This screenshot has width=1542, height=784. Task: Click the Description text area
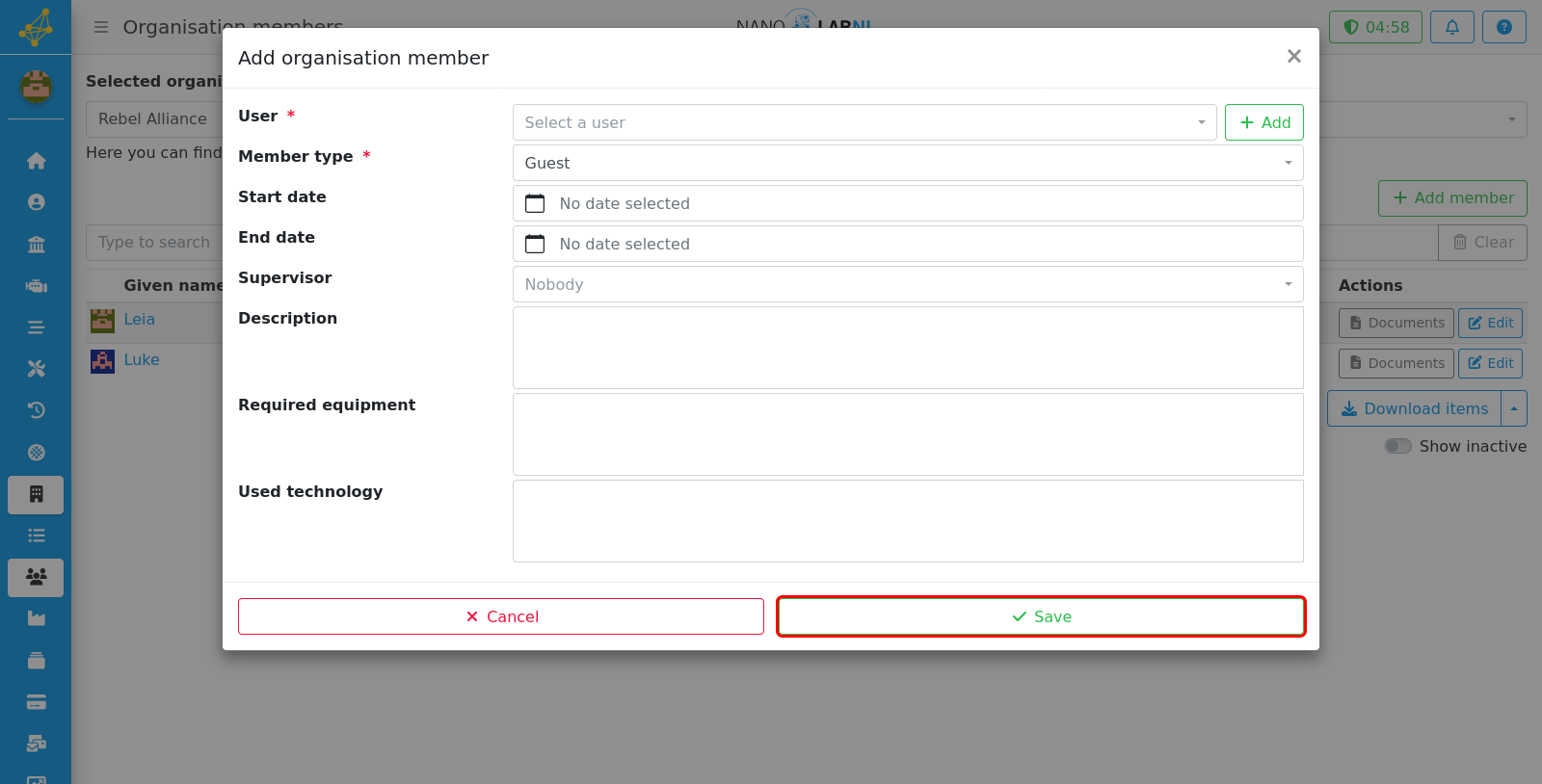tap(908, 348)
